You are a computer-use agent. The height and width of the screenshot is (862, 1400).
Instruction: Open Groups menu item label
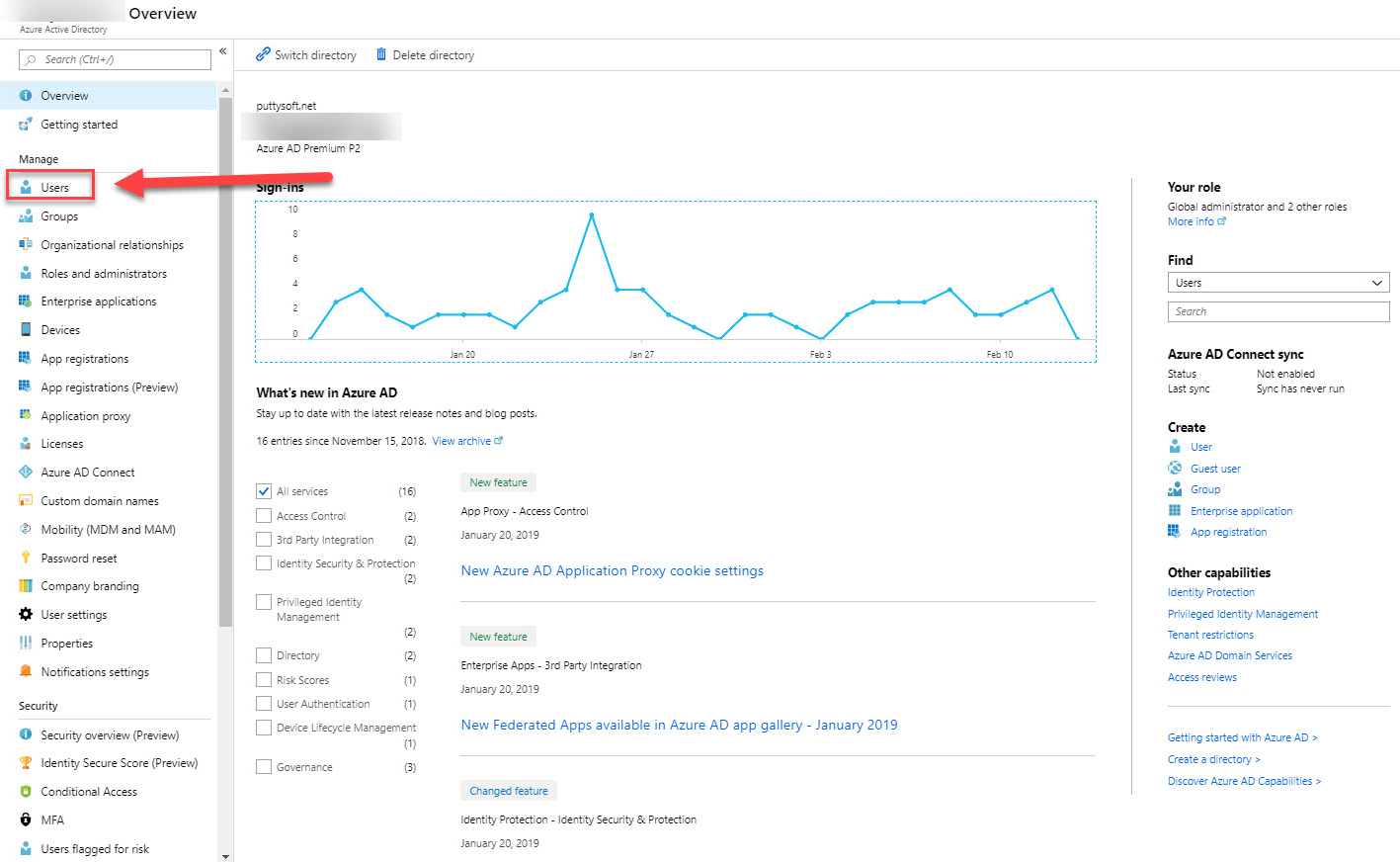click(59, 216)
